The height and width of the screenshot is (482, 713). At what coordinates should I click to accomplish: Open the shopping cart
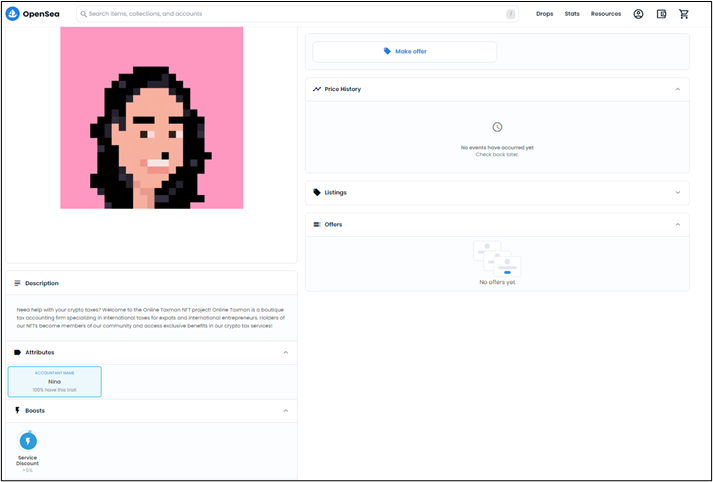click(684, 14)
